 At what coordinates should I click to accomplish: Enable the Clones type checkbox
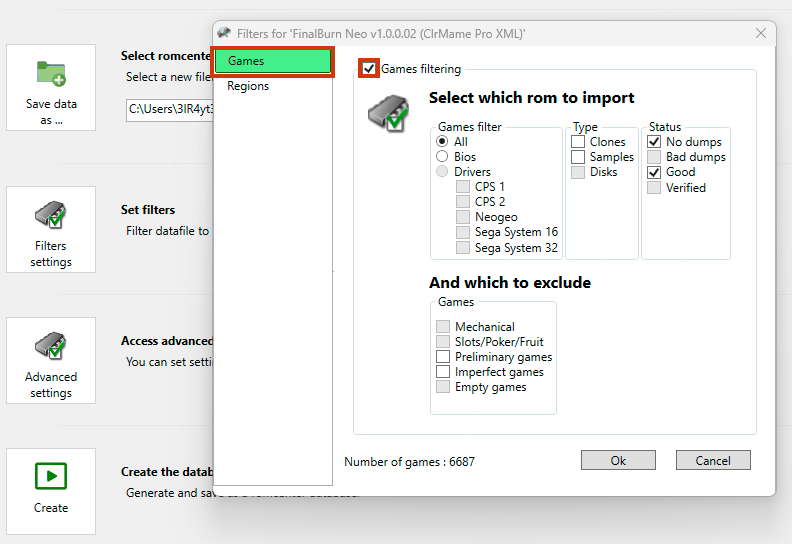click(x=578, y=142)
